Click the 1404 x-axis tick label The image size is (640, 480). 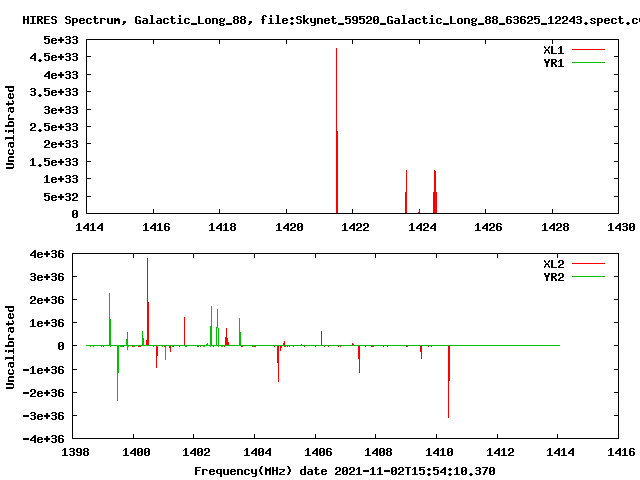click(x=257, y=452)
